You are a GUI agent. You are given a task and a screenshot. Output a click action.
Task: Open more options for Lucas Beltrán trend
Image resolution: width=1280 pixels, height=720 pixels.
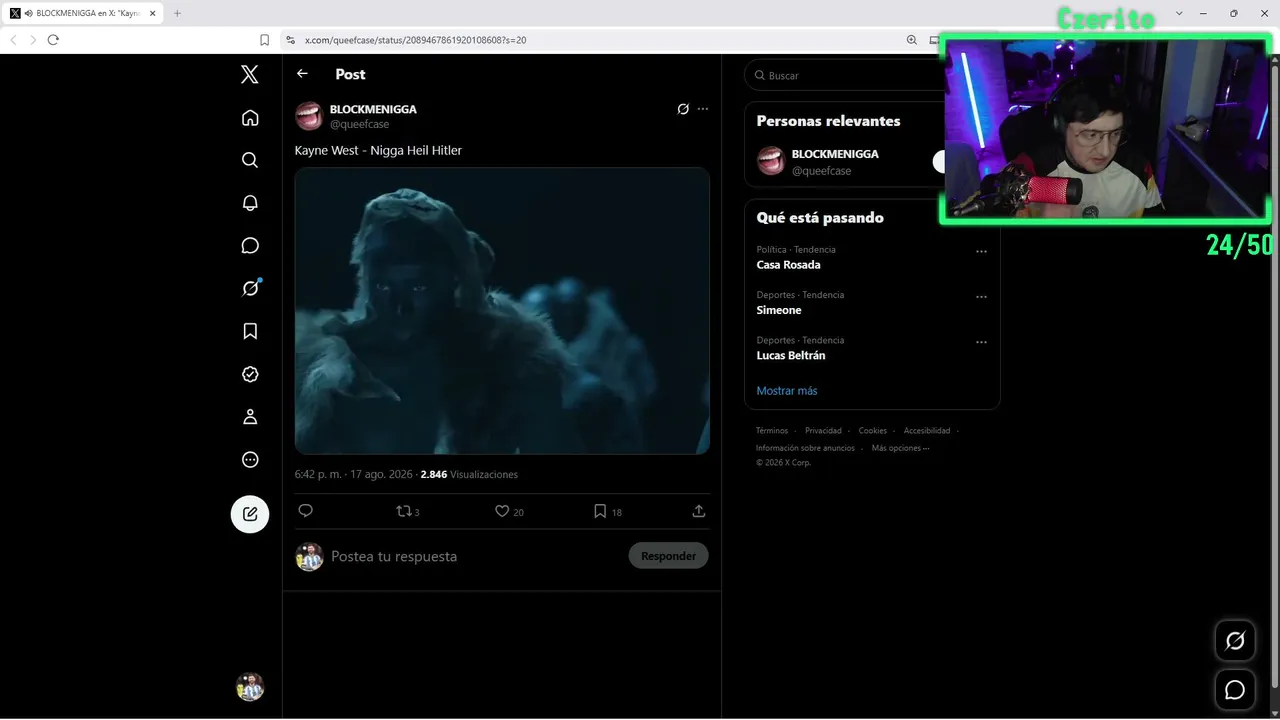[981, 341]
